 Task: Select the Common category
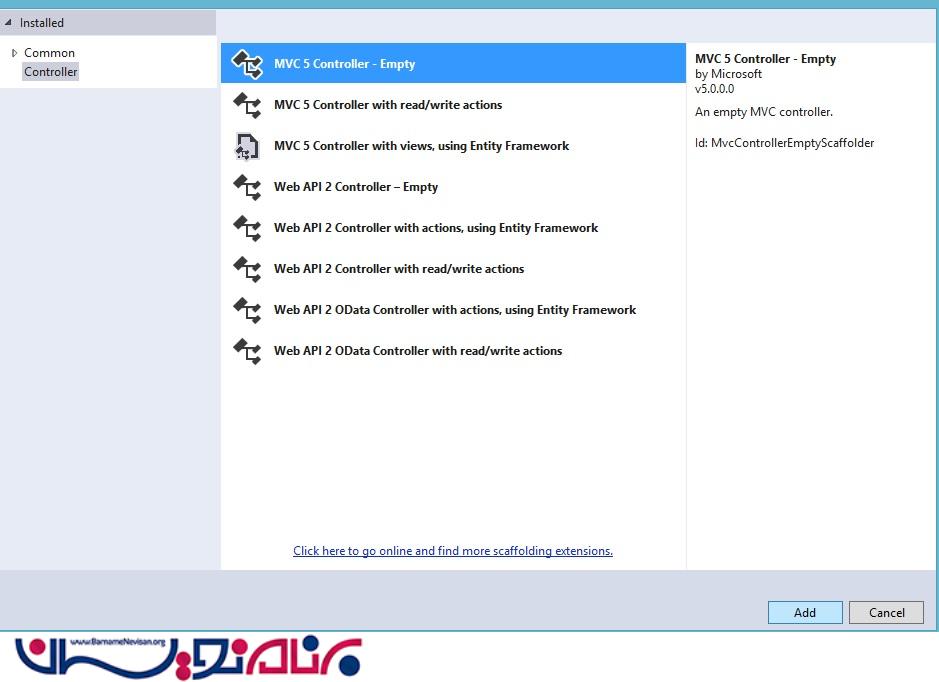[49, 53]
